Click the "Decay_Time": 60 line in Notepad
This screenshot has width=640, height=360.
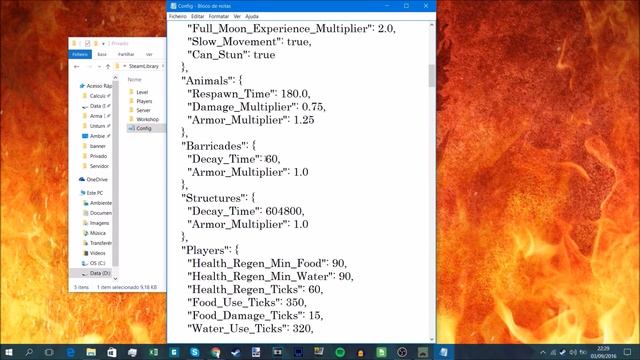[234, 159]
